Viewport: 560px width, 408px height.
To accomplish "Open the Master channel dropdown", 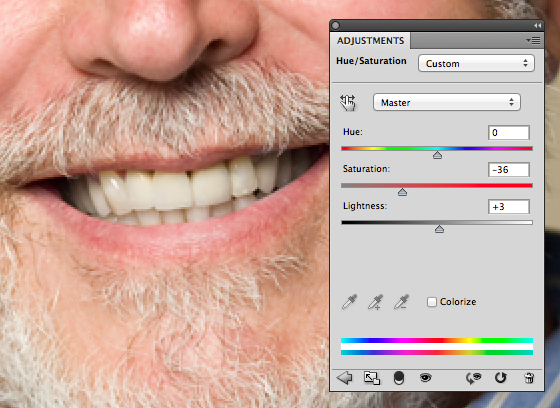I will click(x=447, y=103).
